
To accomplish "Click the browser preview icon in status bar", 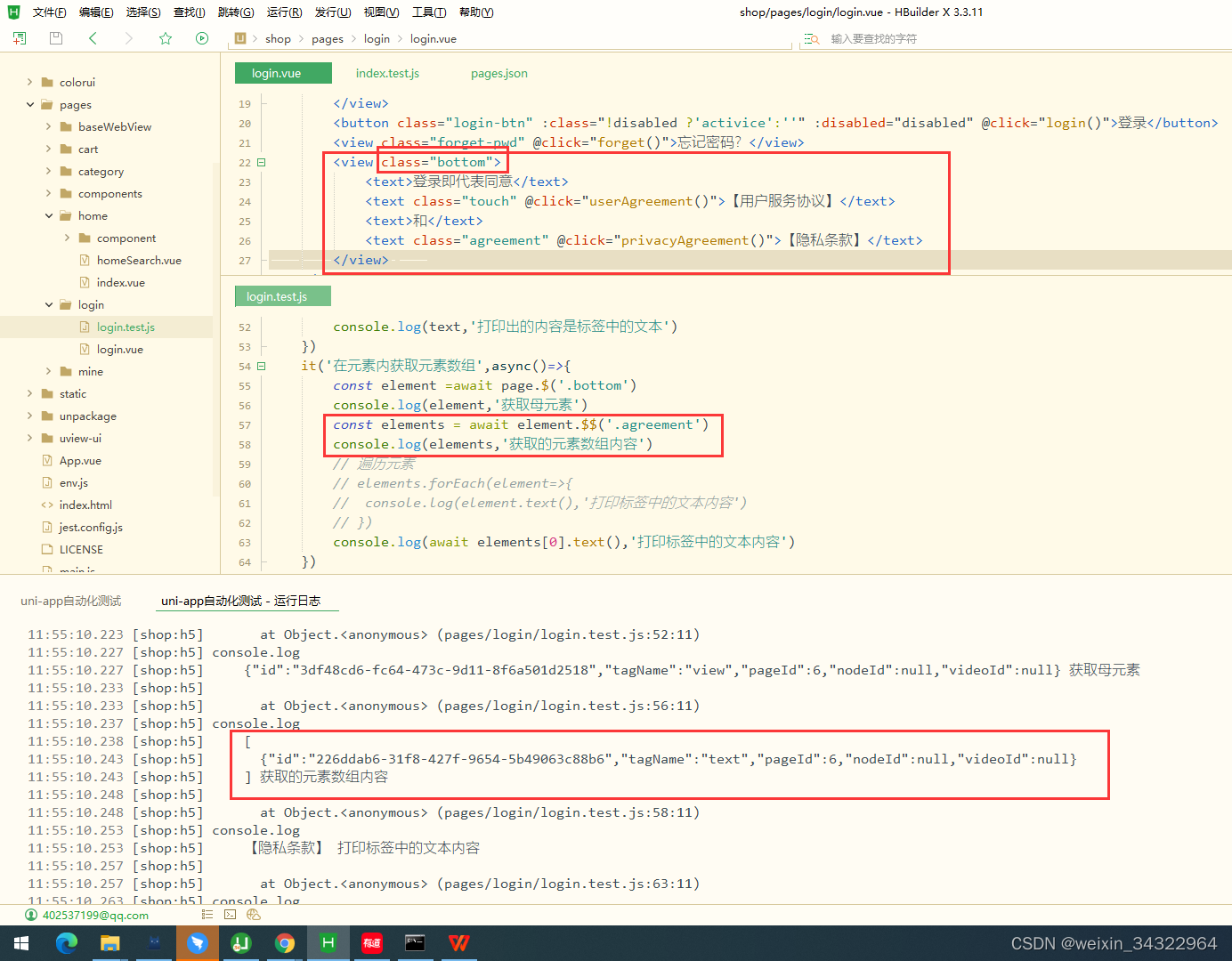I will click(254, 915).
